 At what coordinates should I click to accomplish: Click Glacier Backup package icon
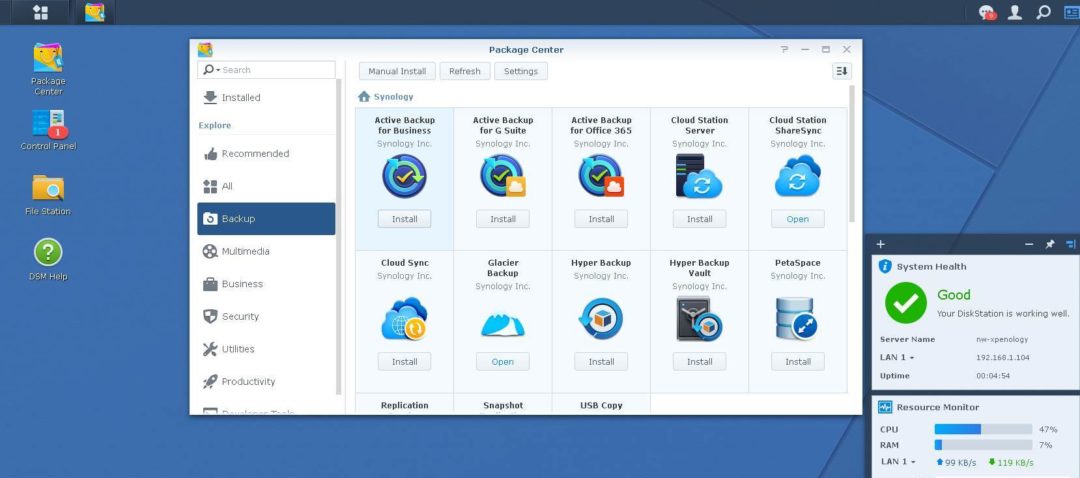click(503, 324)
